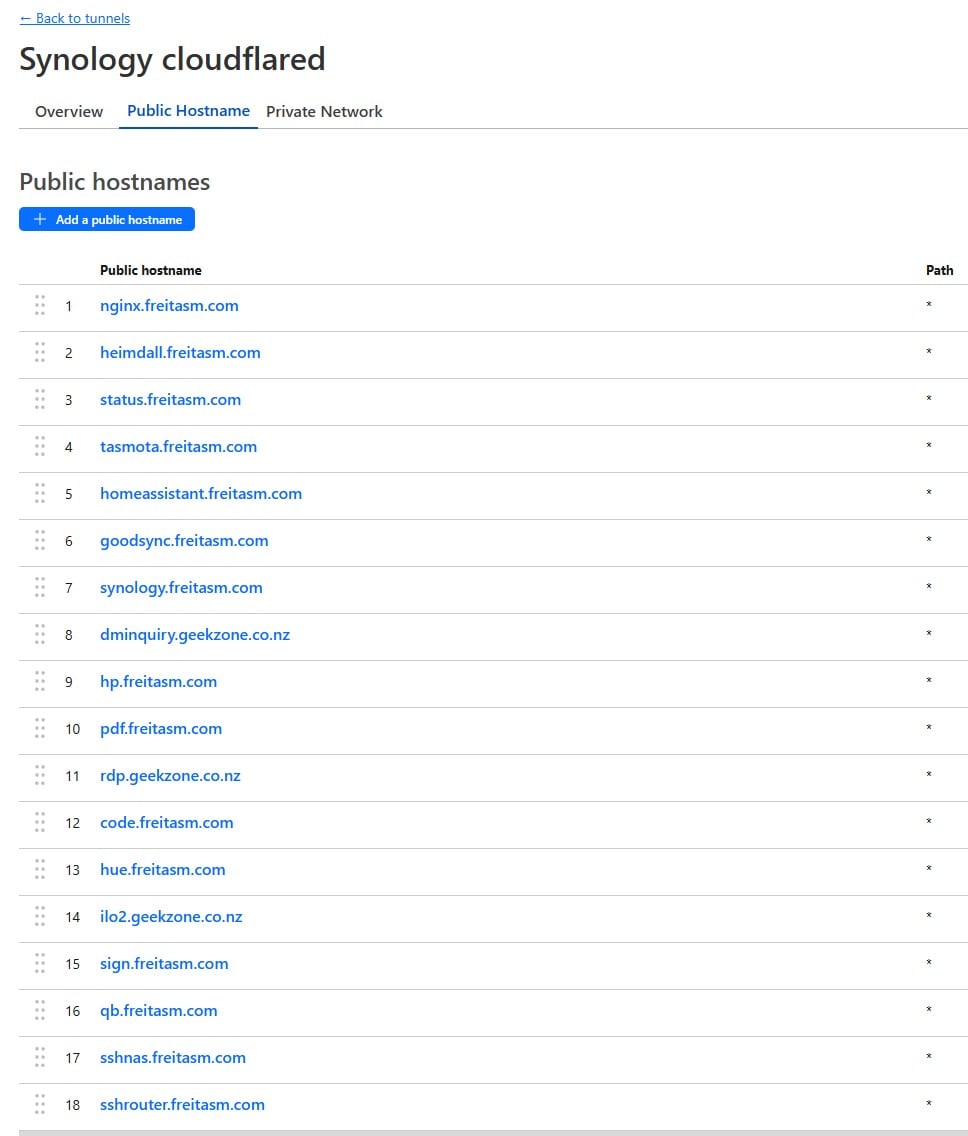Click drag handle for synology.freitasm.com row
The image size is (968, 1136).
[x=40, y=587]
